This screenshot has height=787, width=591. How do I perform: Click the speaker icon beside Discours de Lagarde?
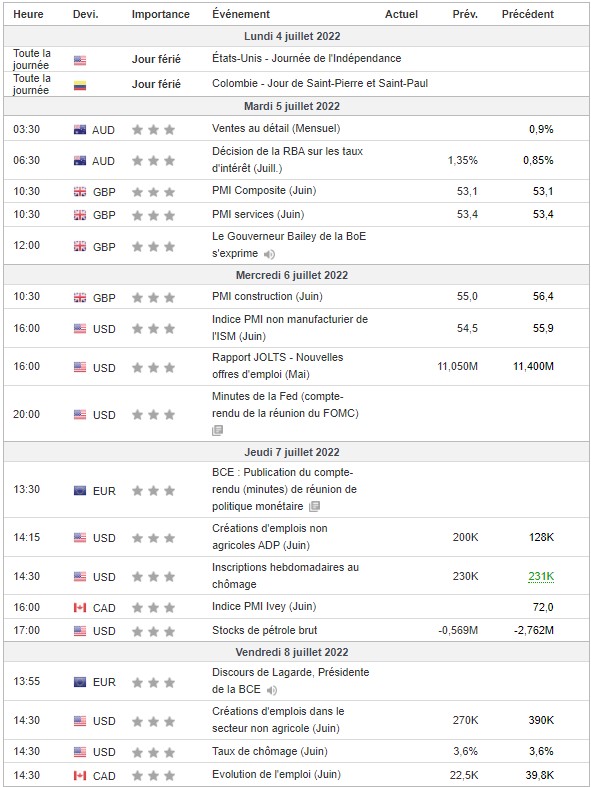[x=272, y=691]
